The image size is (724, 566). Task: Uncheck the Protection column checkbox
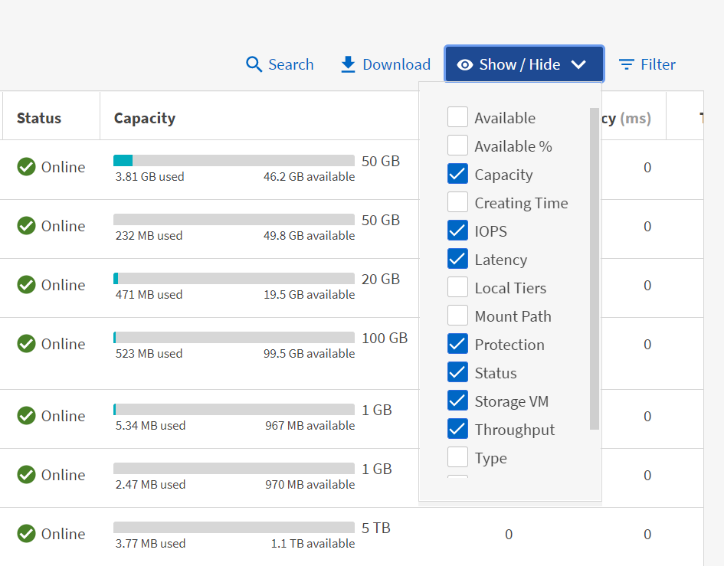pos(458,343)
